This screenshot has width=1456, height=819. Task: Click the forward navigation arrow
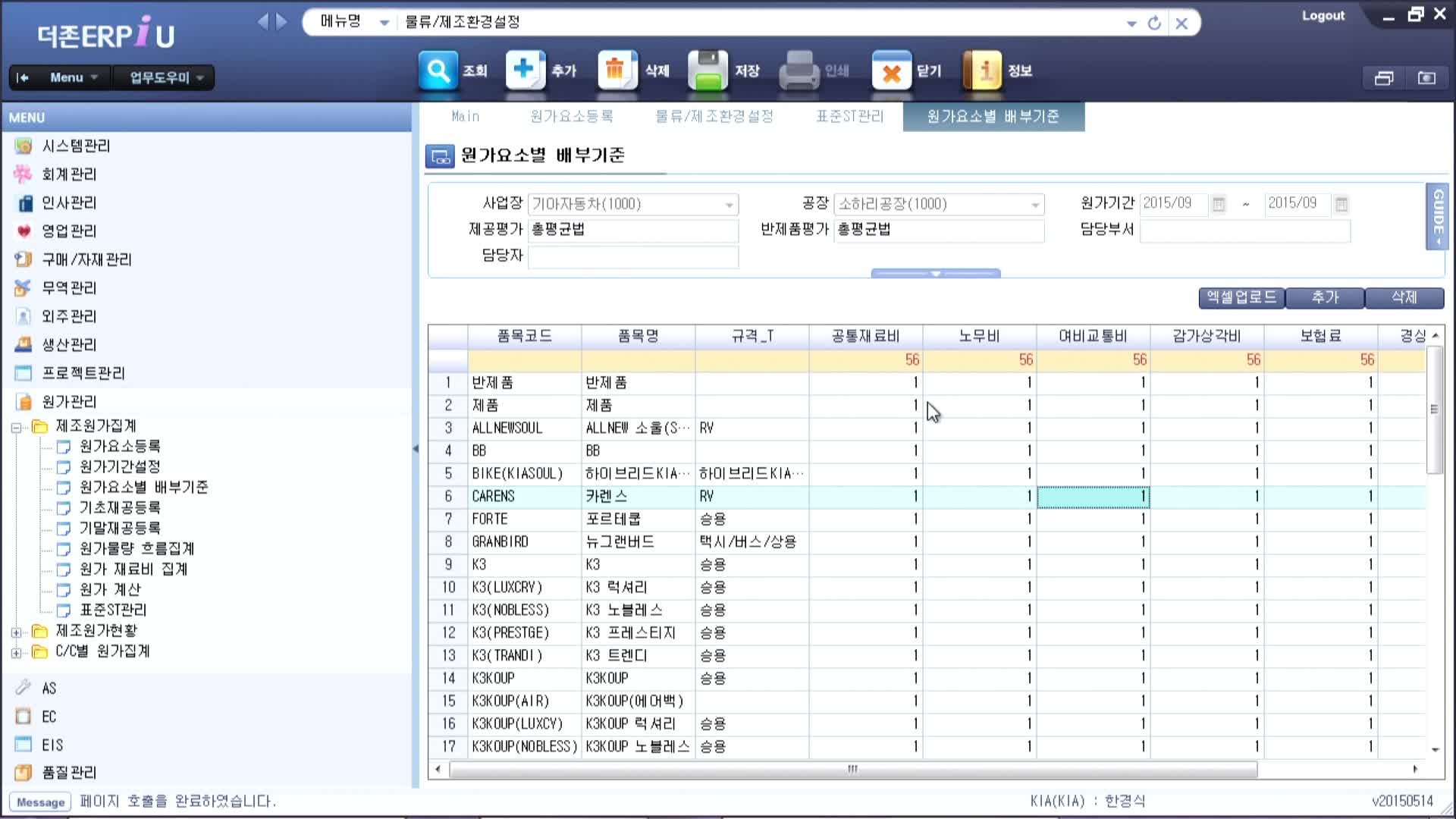[282, 21]
